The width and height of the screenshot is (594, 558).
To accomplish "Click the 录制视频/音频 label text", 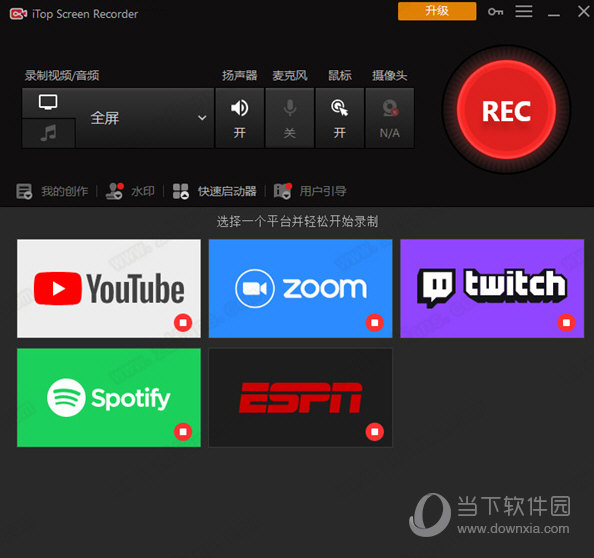I will tap(62, 75).
